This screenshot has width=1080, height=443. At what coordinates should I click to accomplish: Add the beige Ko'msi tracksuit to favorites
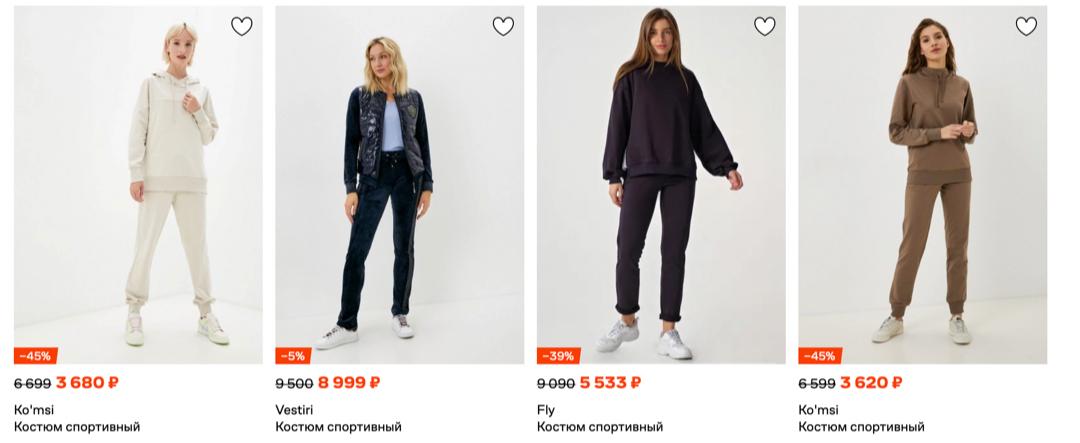pos(242,27)
